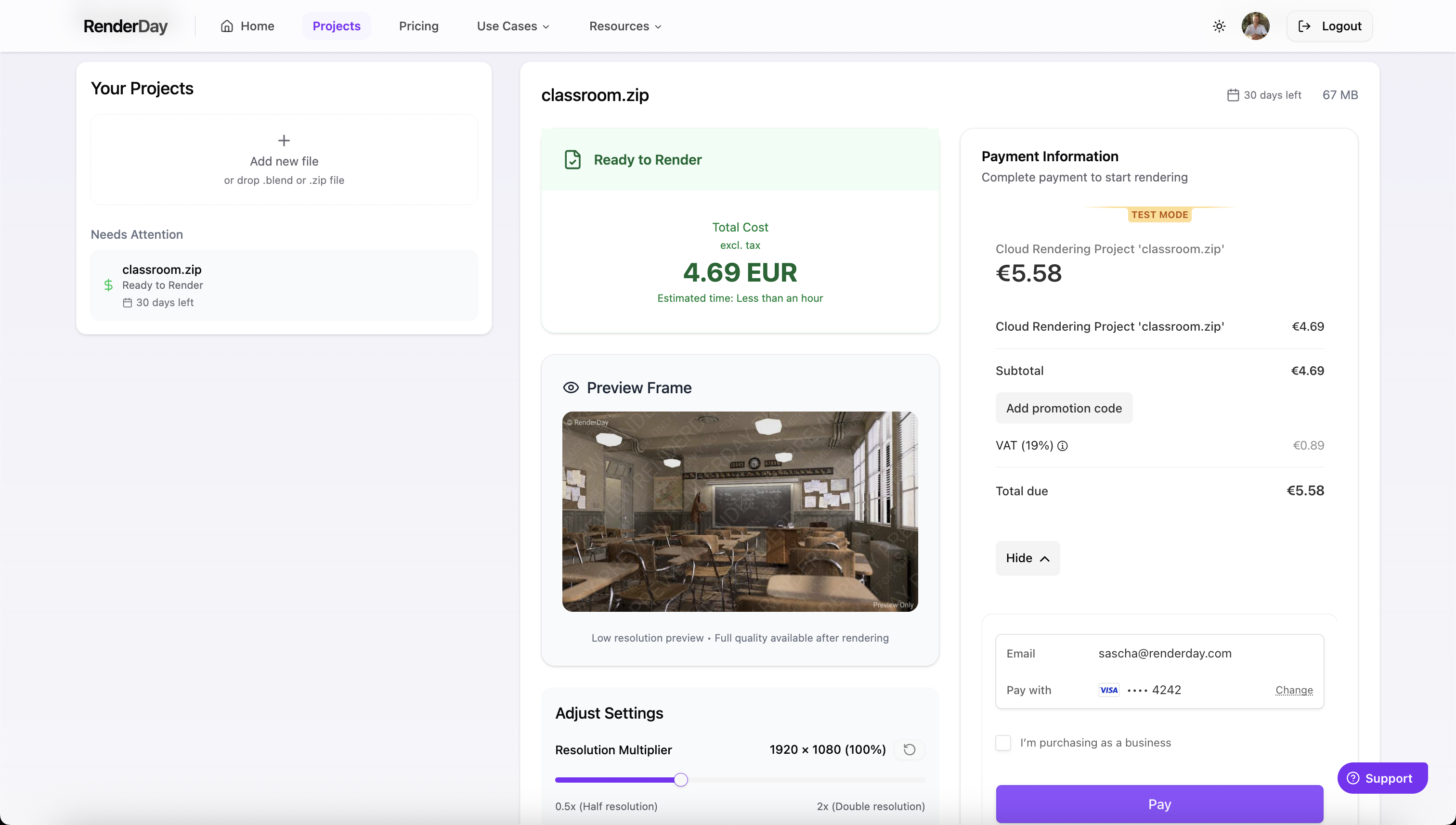Image resolution: width=1456 pixels, height=825 pixels.
Task: Click the Resolution Multiplier slider handle
Action: [x=681, y=780]
